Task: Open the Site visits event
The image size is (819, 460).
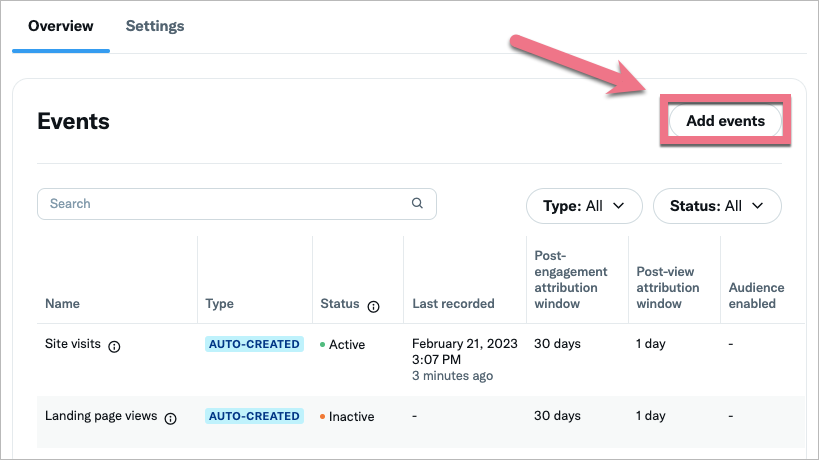Action: click(72, 344)
